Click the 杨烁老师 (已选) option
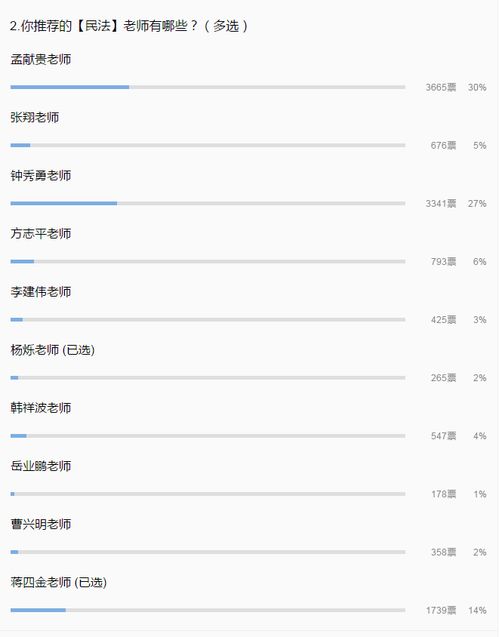The width and height of the screenshot is (499, 637). click(53, 350)
